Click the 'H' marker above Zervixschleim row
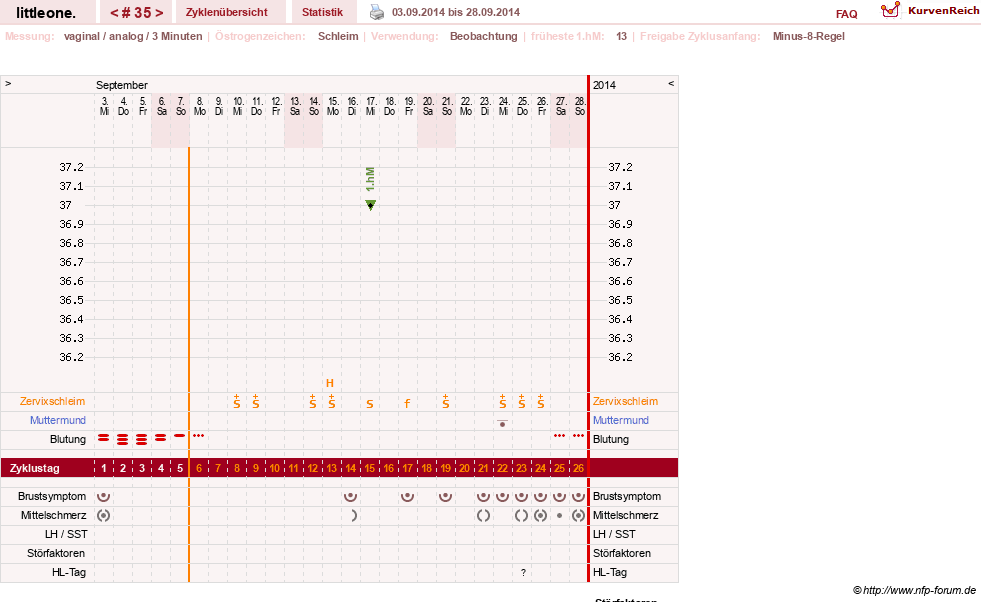This screenshot has height=602, width=981. point(330,383)
